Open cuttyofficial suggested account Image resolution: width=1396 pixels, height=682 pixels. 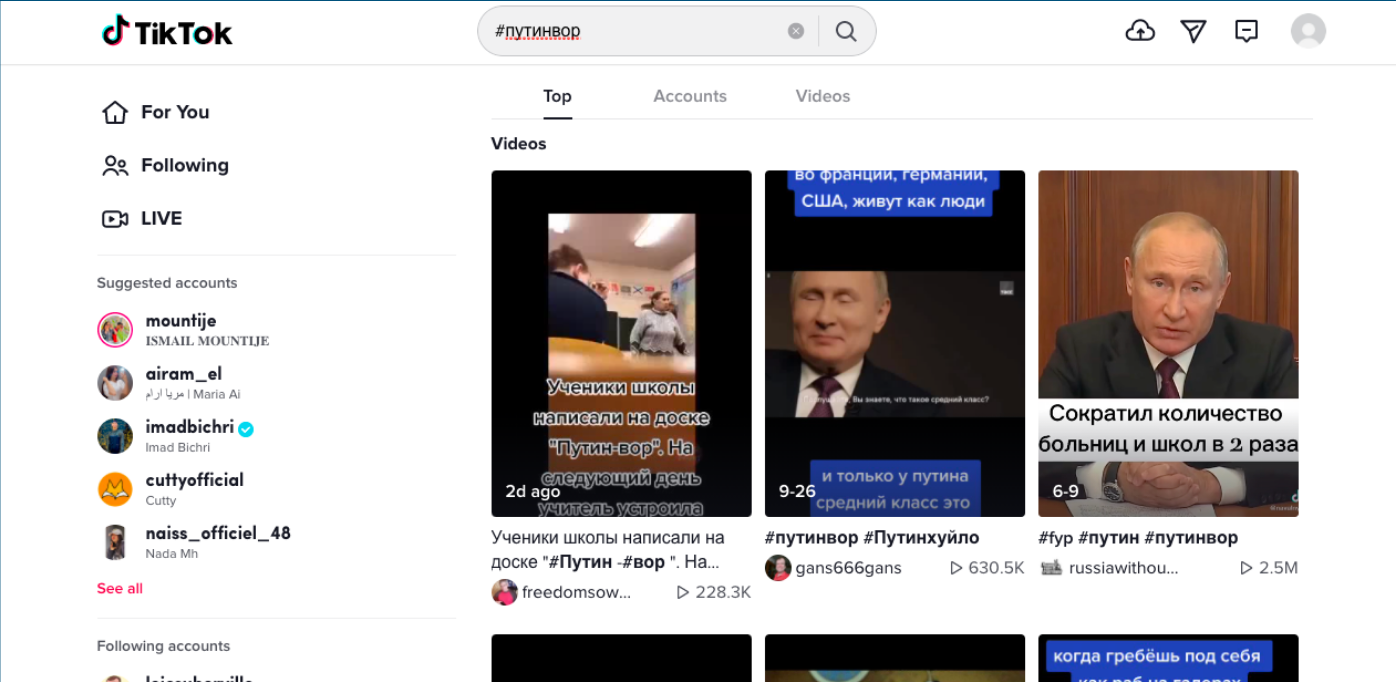171,489
